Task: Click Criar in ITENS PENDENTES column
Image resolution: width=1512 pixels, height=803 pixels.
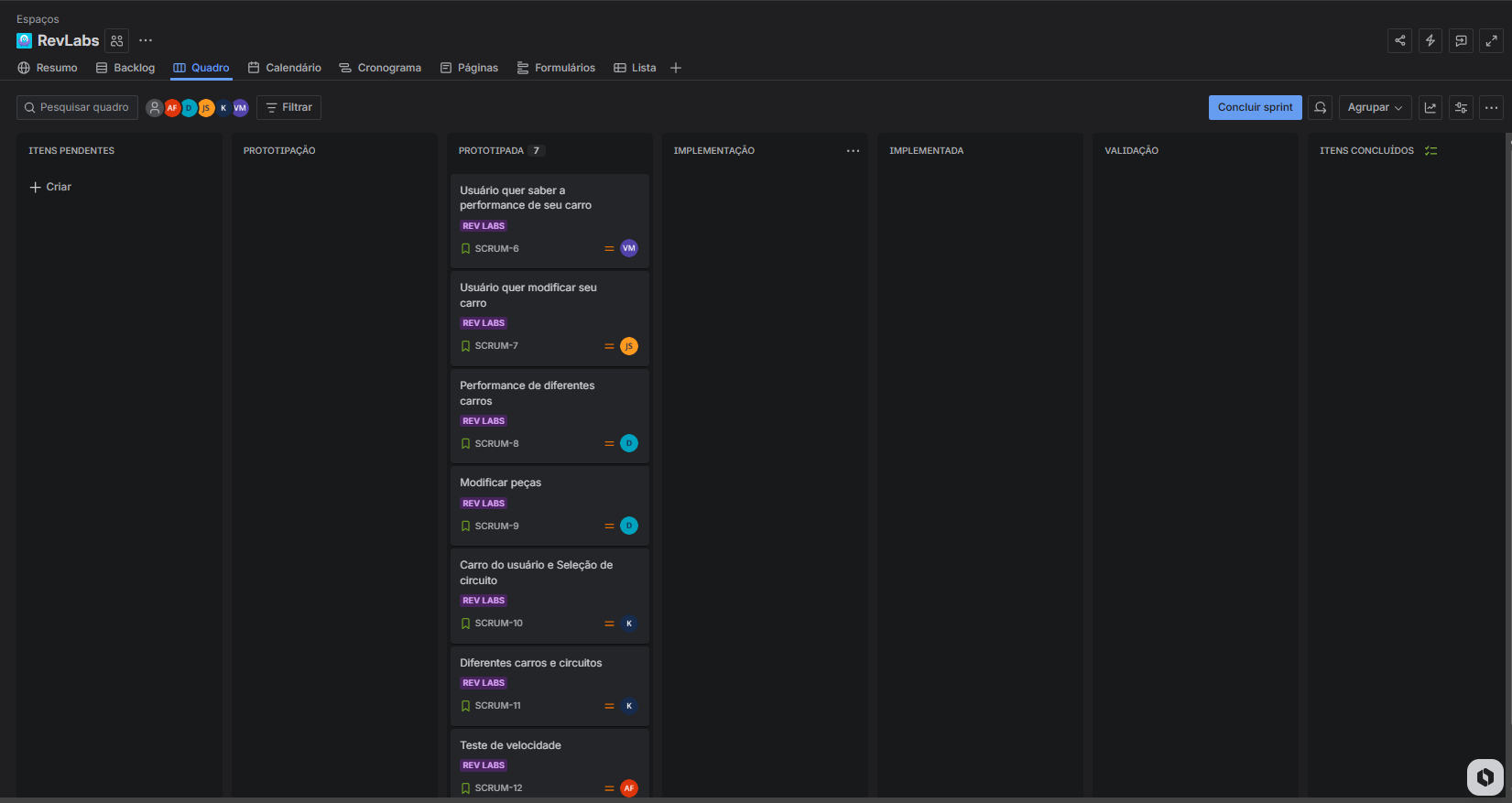Action: click(x=50, y=187)
